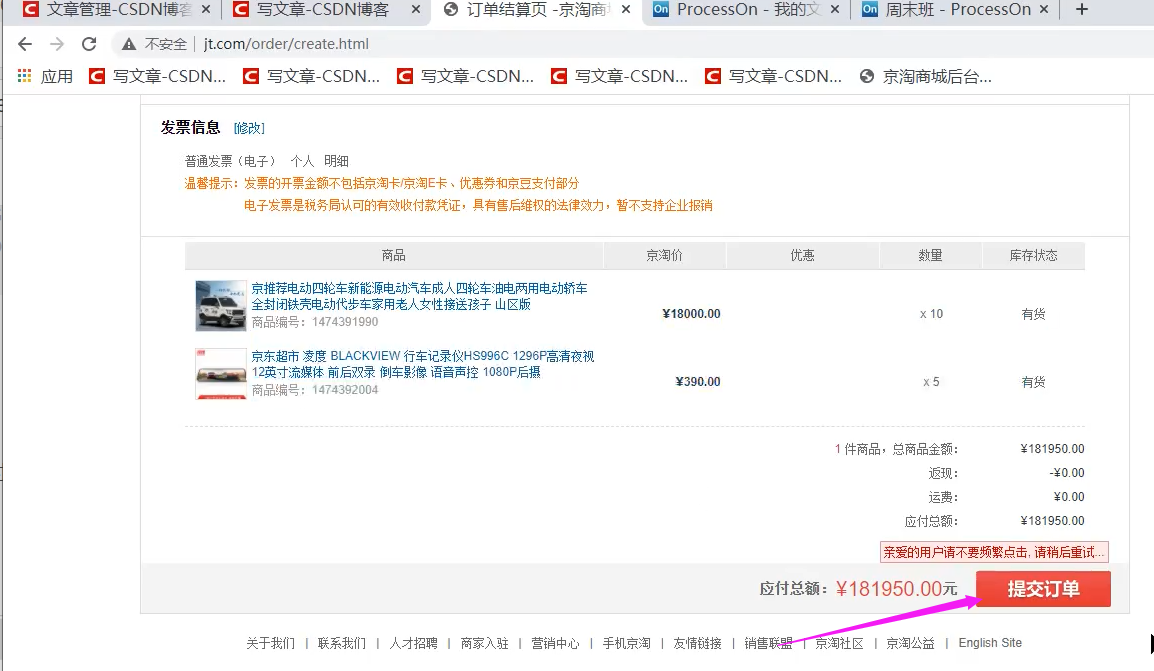1154x671 pixels.
Task: Click the red 亲爱的用户请不要频繁点击 warning message
Action: (994, 552)
